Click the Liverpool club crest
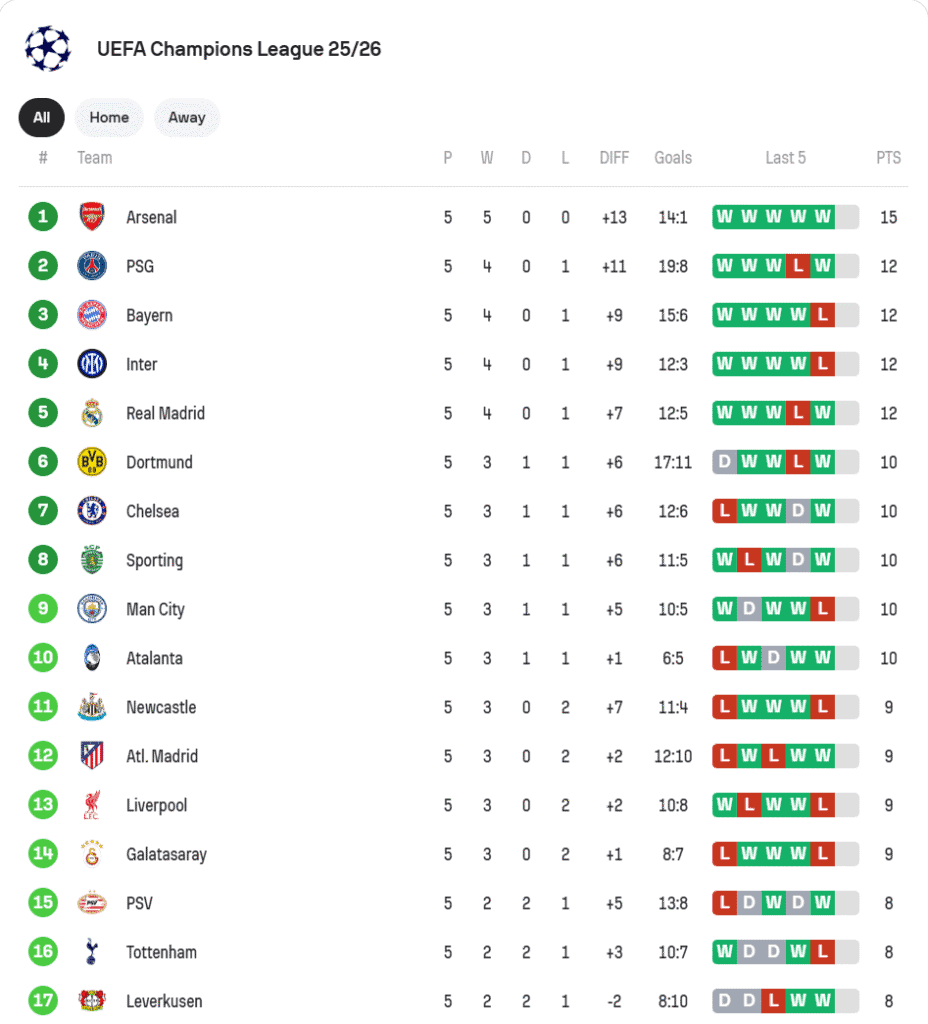 point(92,805)
